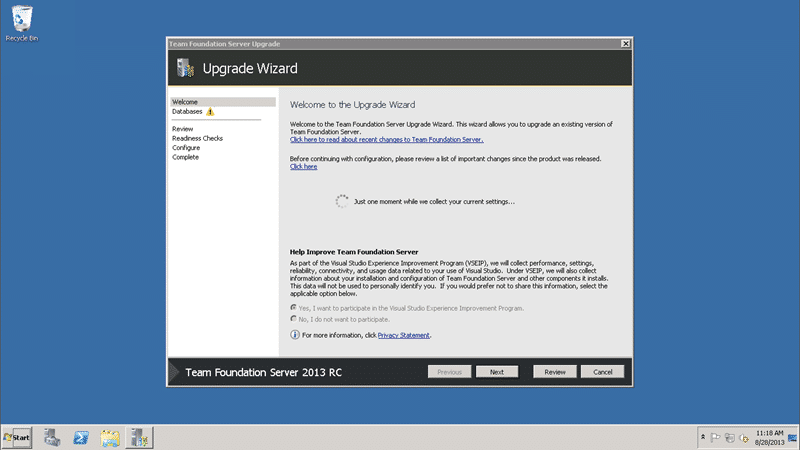Click the Review button in footer

point(555,372)
